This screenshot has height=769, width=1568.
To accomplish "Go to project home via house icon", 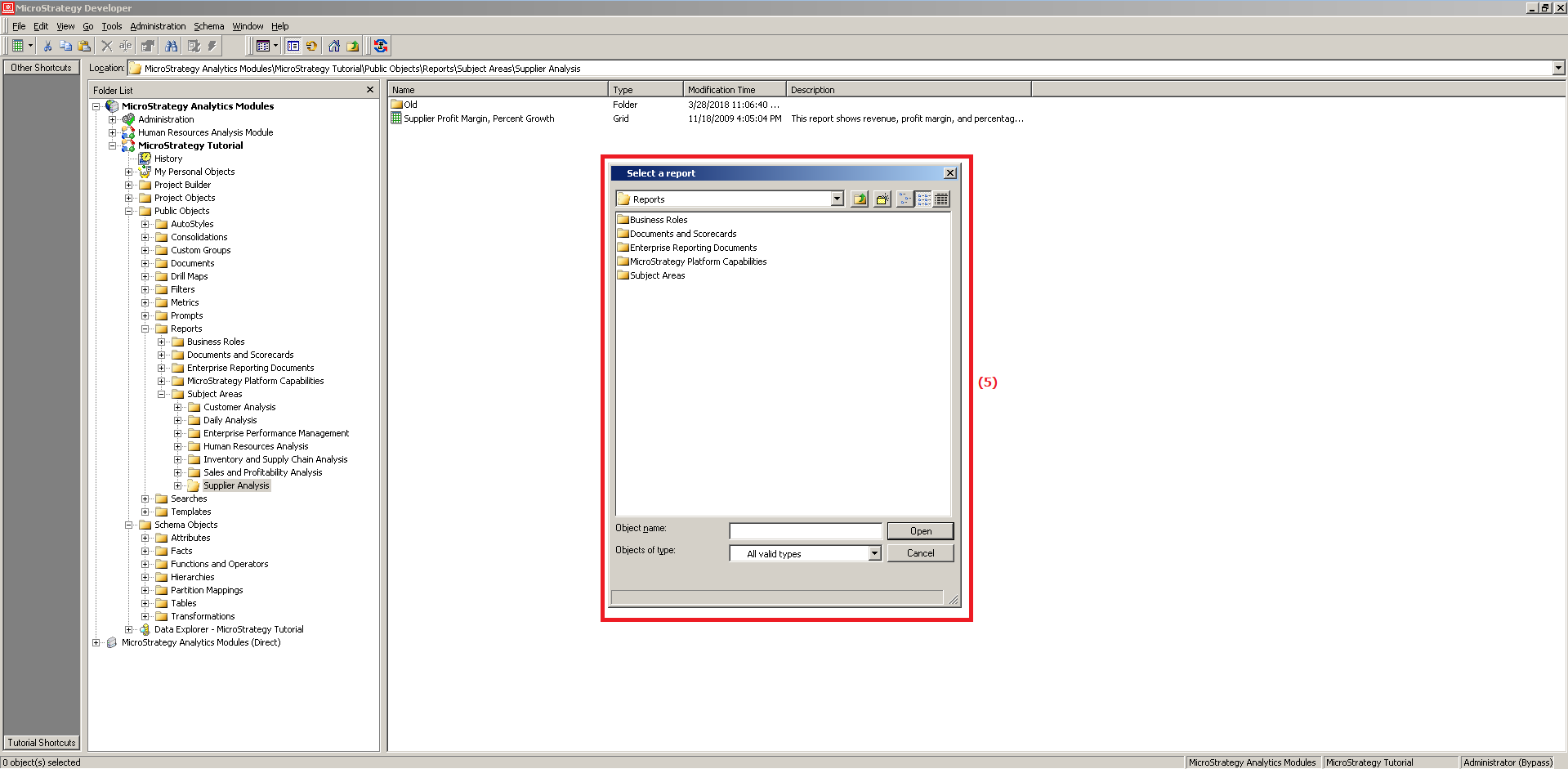I will (334, 46).
